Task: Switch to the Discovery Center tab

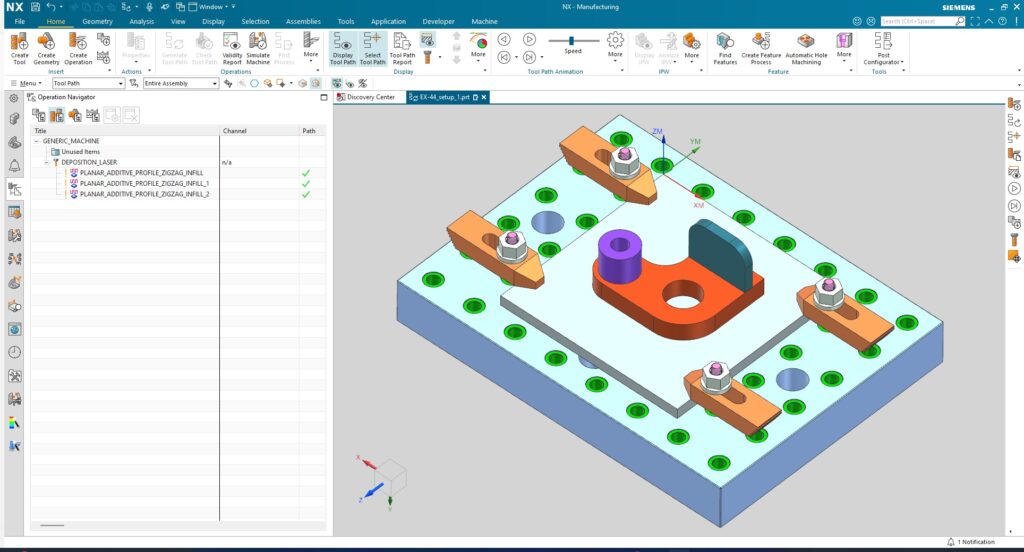Action: (371, 97)
